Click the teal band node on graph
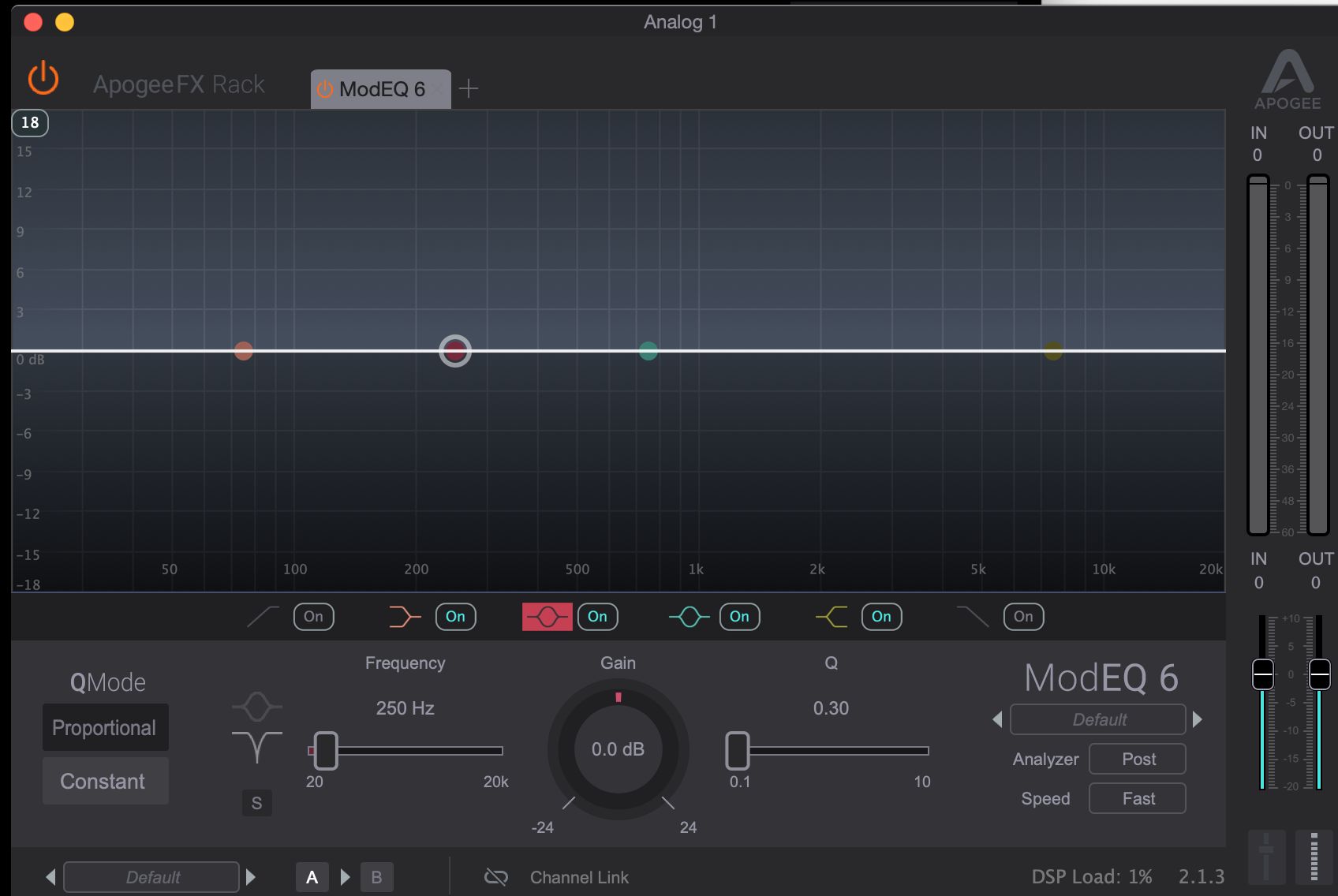Viewport: 1338px width, 896px height. point(648,351)
